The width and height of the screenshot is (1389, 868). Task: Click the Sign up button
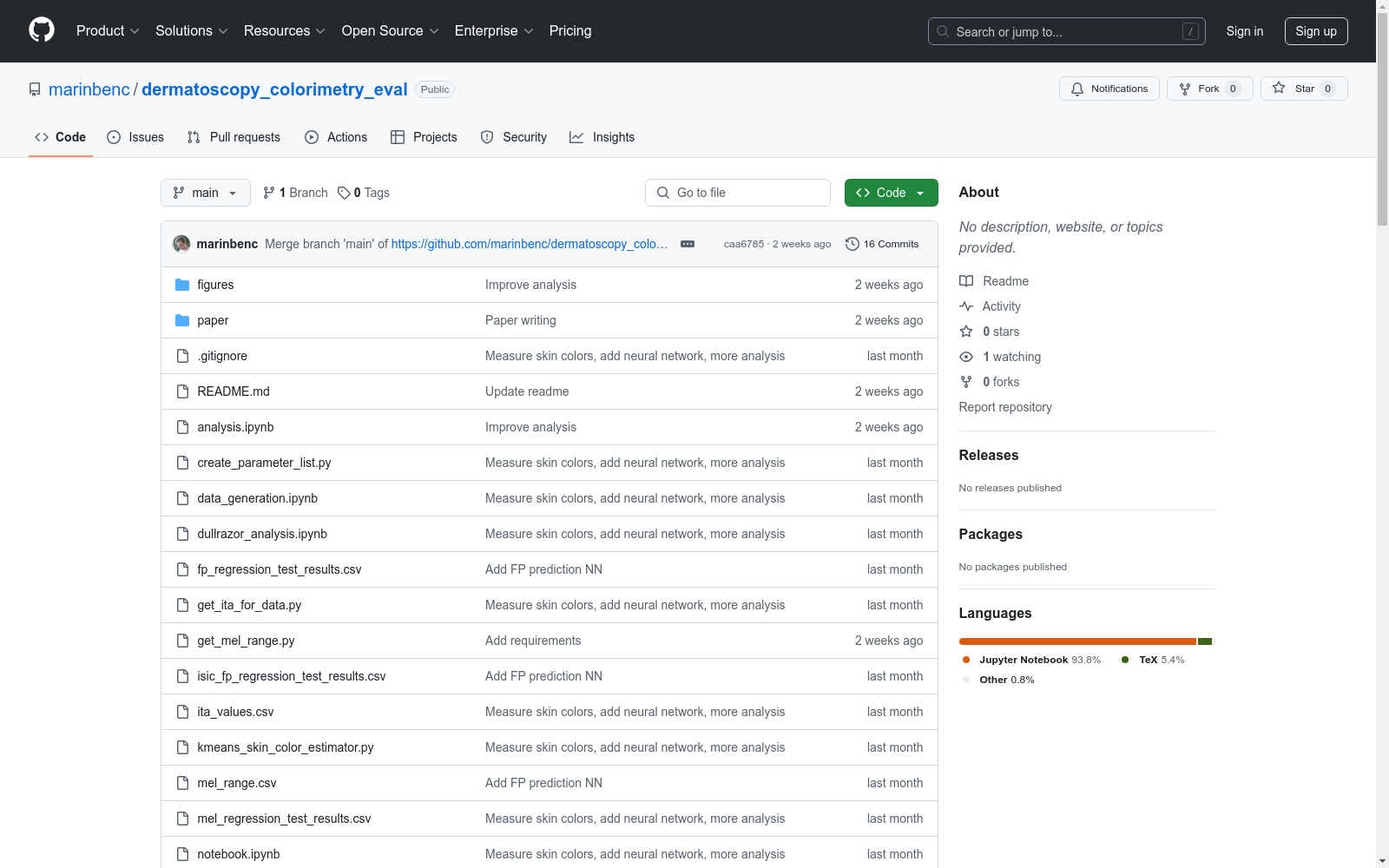1316,31
